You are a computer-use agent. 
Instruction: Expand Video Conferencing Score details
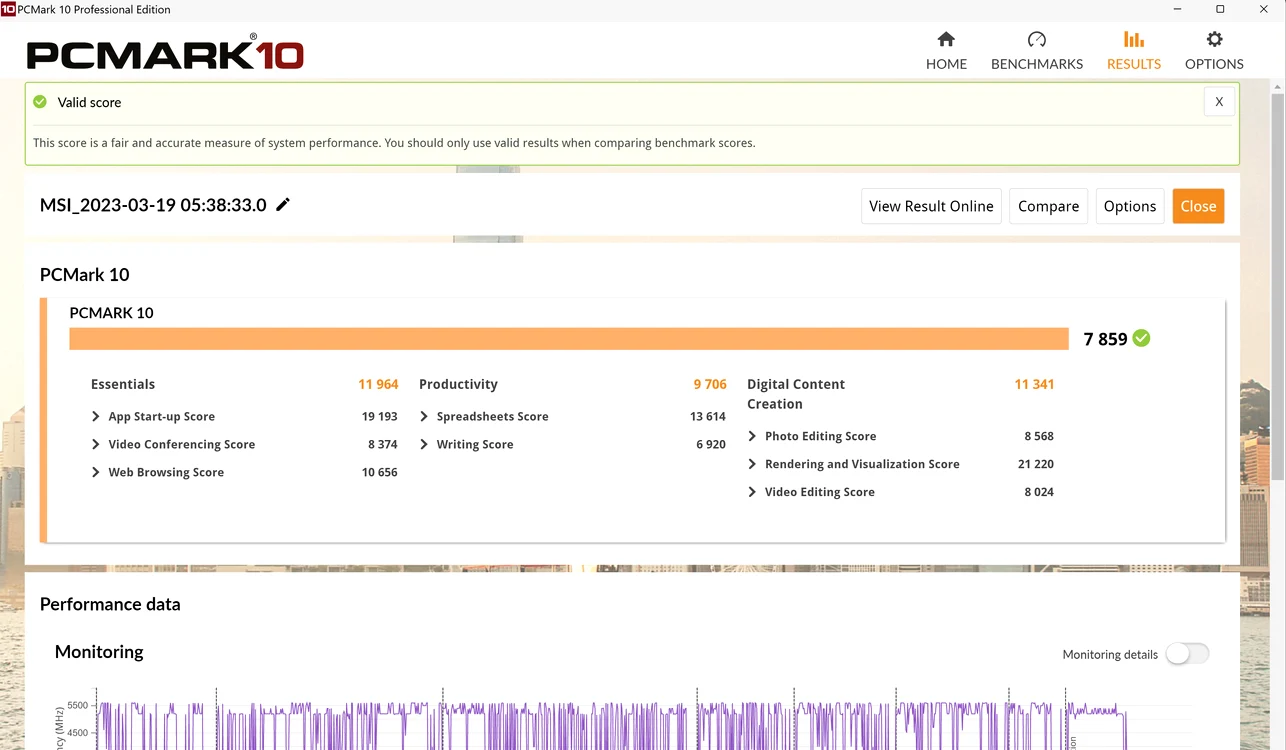point(96,444)
